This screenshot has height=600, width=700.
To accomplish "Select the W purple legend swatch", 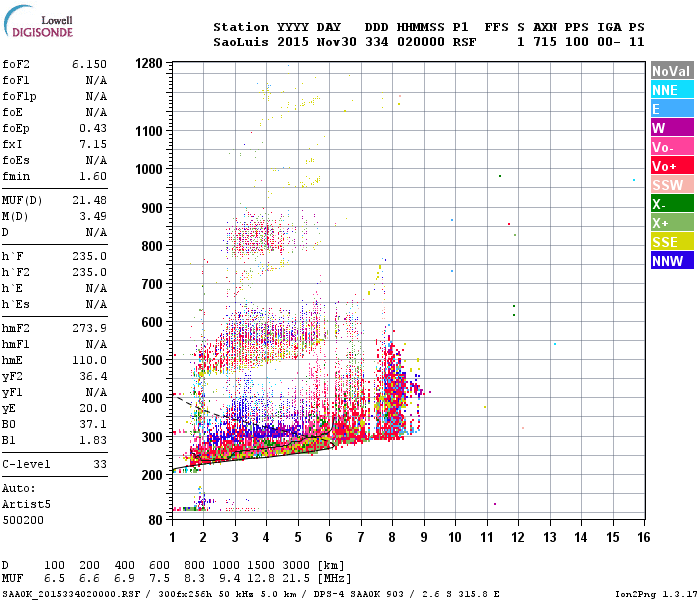I will pyautogui.click(x=672, y=128).
